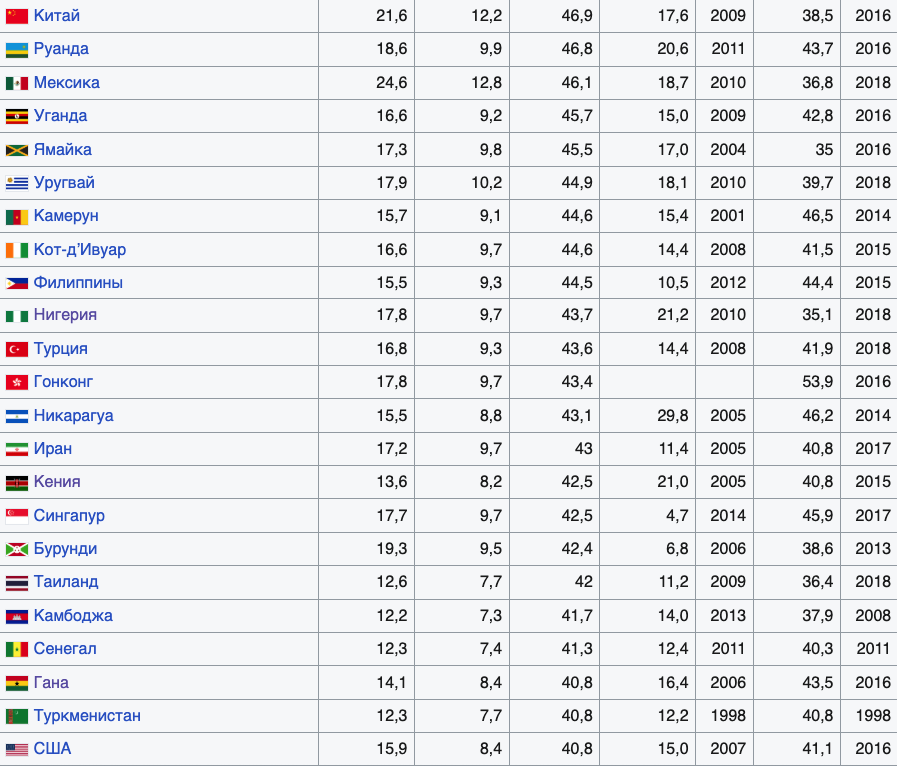Click the Rwanda flag icon

coord(17,50)
